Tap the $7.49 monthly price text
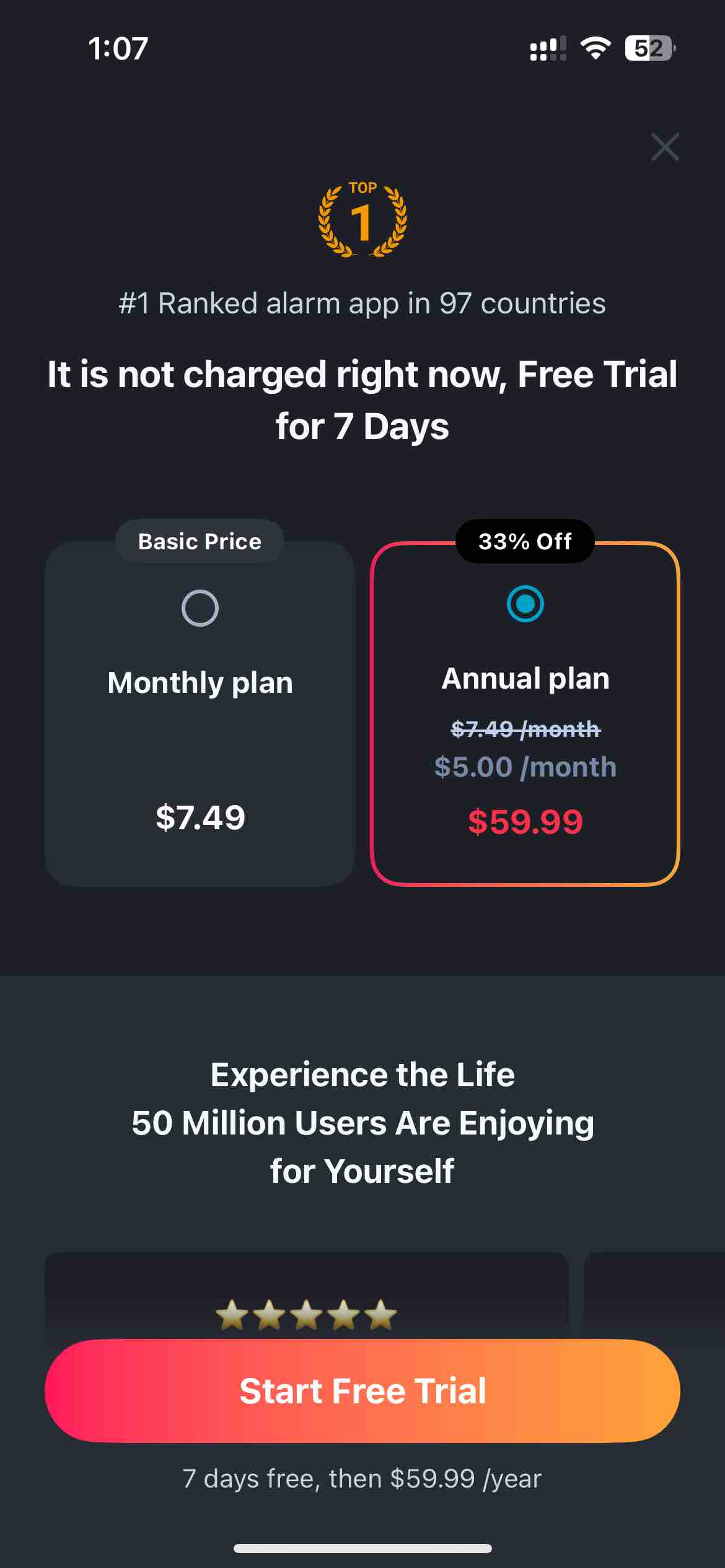725x1568 pixels. click(x=200, y=817)
